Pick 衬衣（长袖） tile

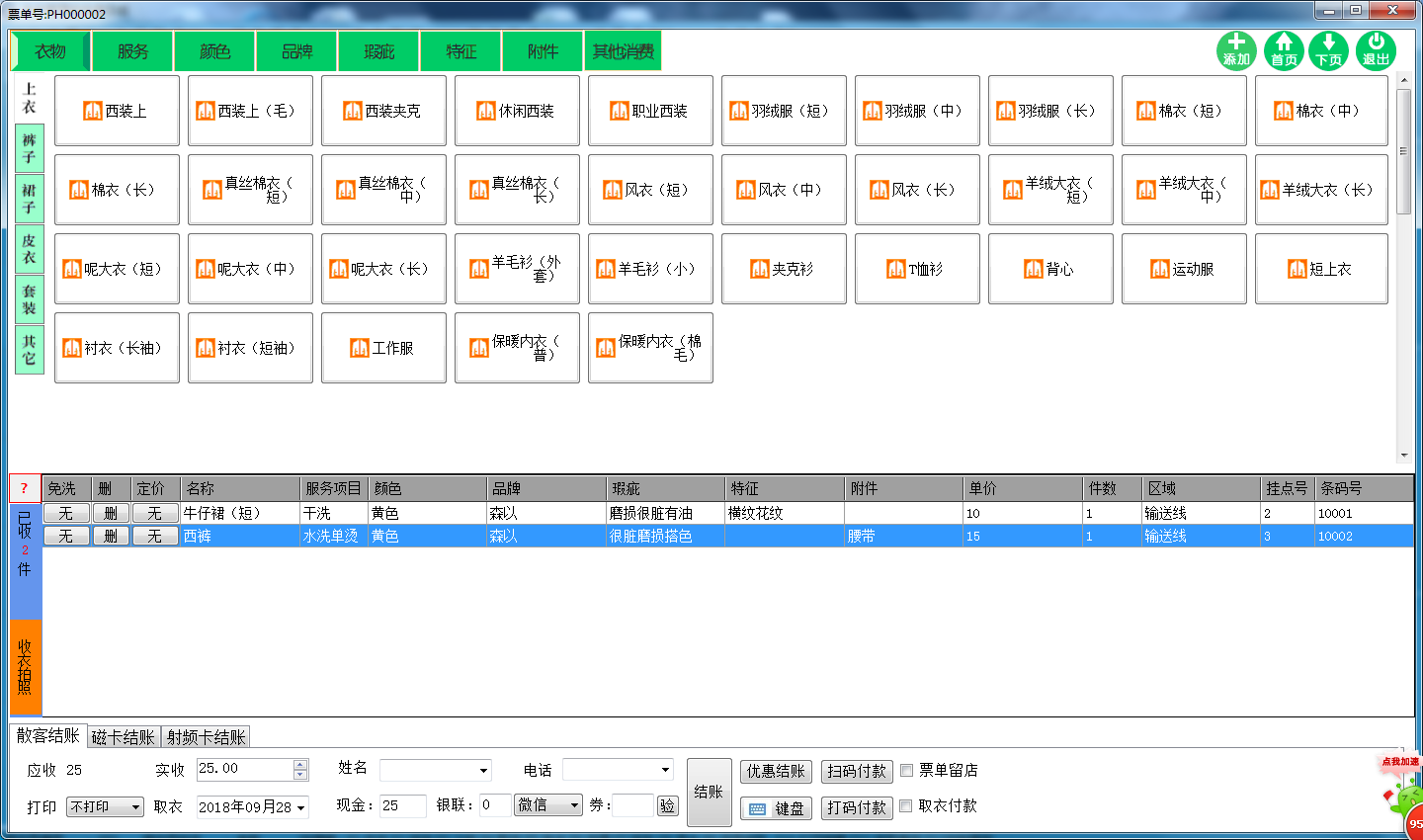coord(117,348)
